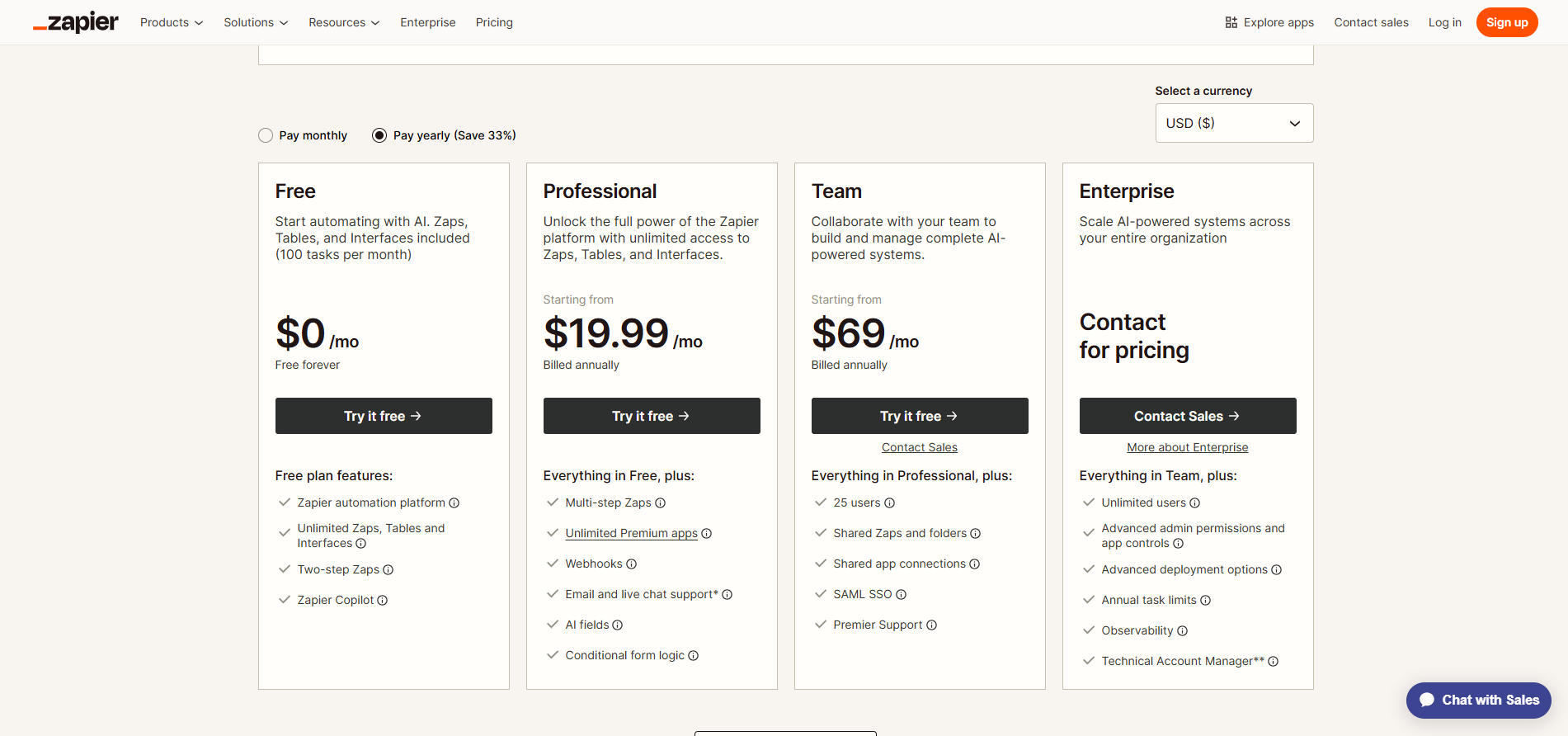This screenshot has width=1568, height=736.
Task: Click the Contact for pricing text
Action: click(1134, 336)
